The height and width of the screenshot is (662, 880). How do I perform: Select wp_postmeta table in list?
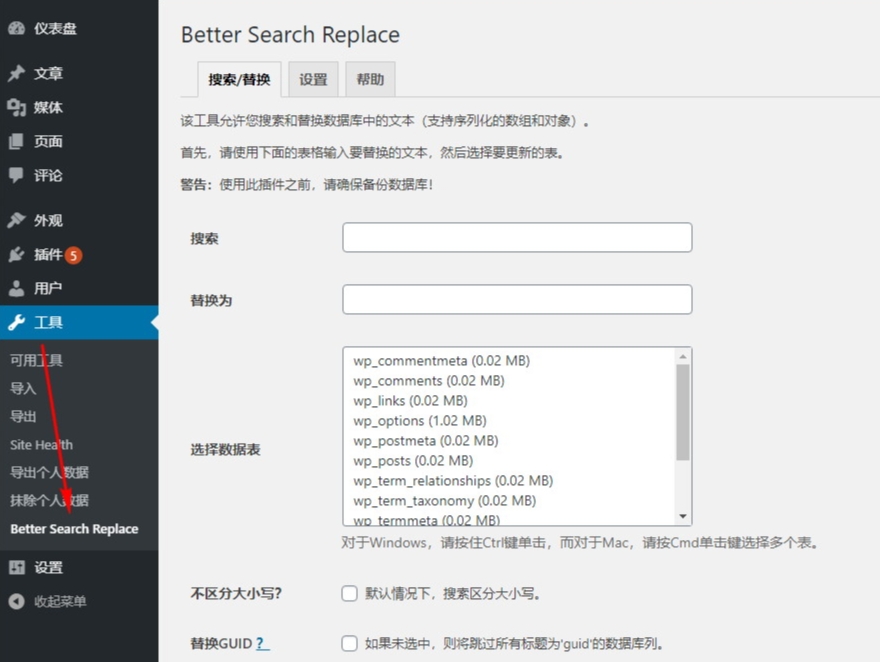point(425,440)
